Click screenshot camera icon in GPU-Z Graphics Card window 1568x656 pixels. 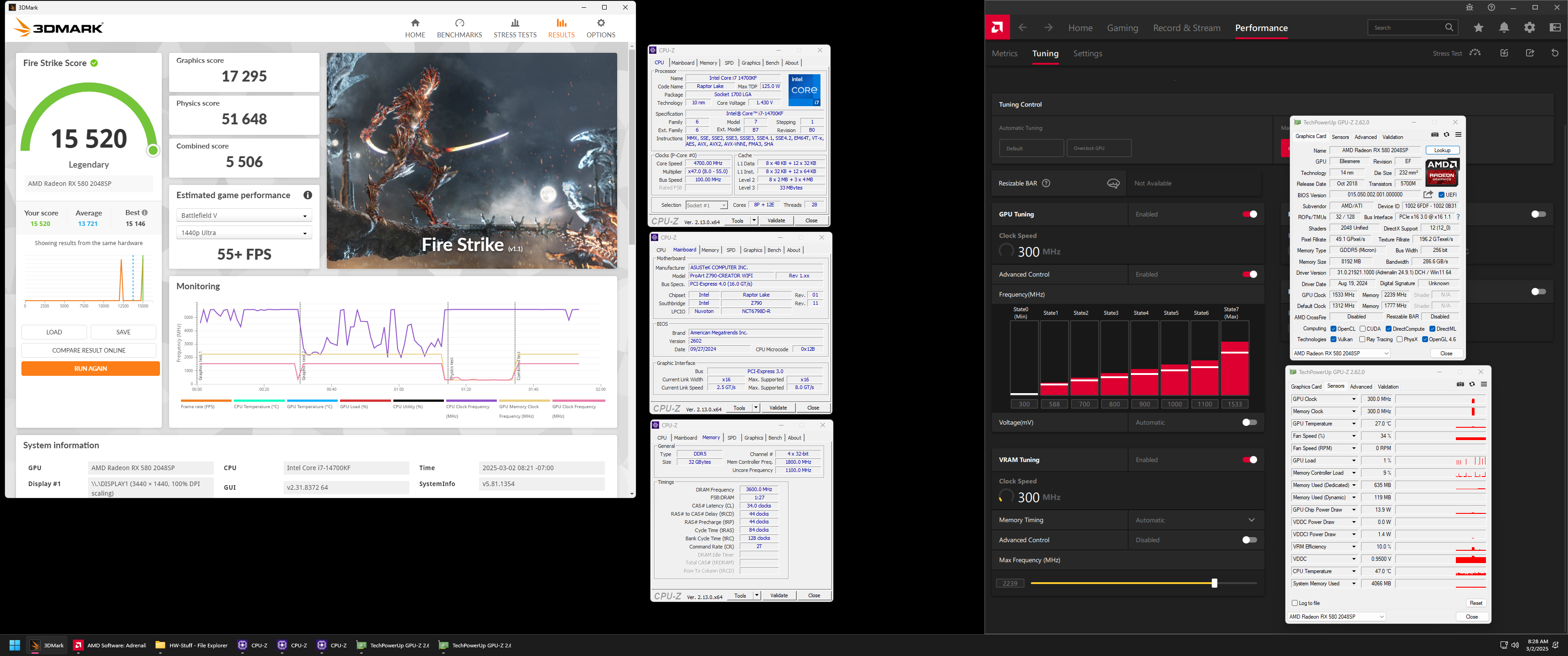(x=1435, y=135)
